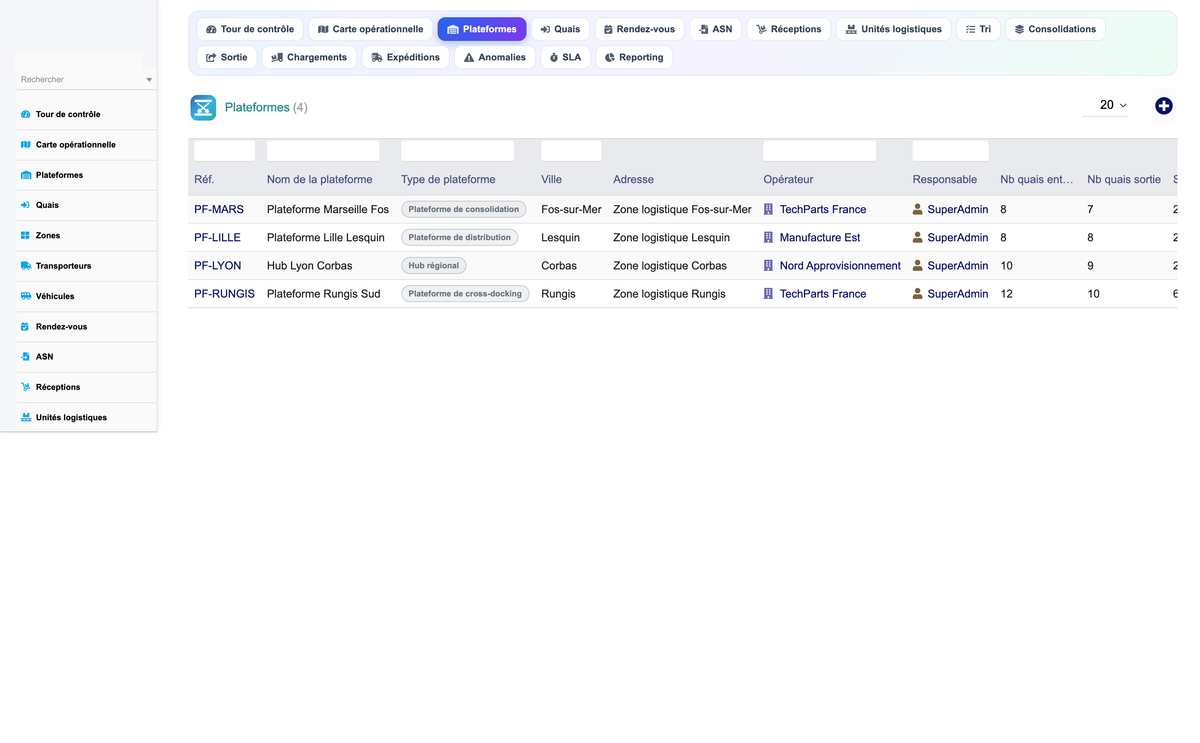Click building icon beside Manufacture Est
The width and height of the screenshot is (1200, 743).
[768, 238]
